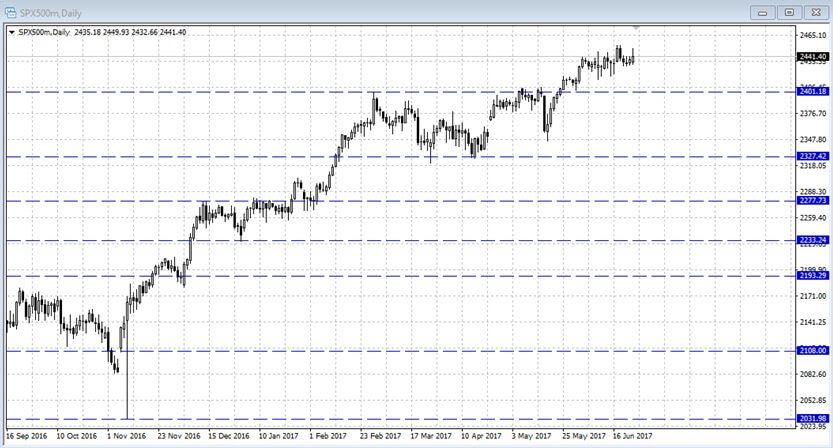The width and height of the screenshot is (833, 448).
Task: Click the small arrow before SPX500m,Daily label
Action: coord(11,32)
